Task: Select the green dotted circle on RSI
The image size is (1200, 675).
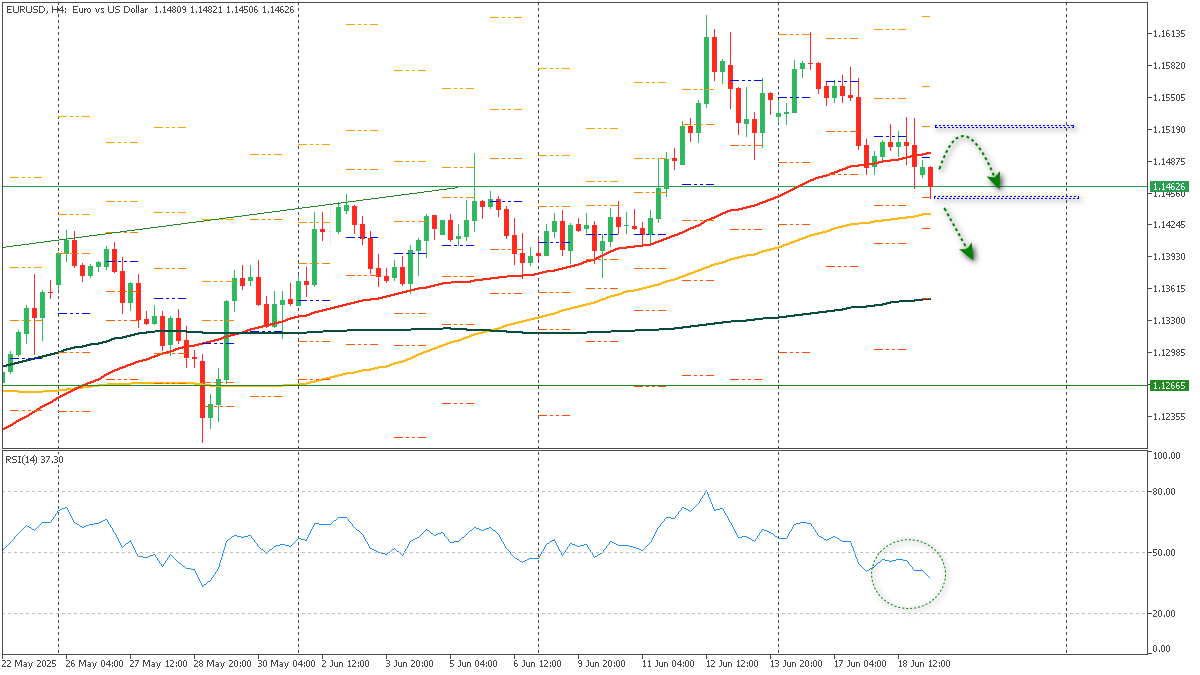Action: pos(908,574)
